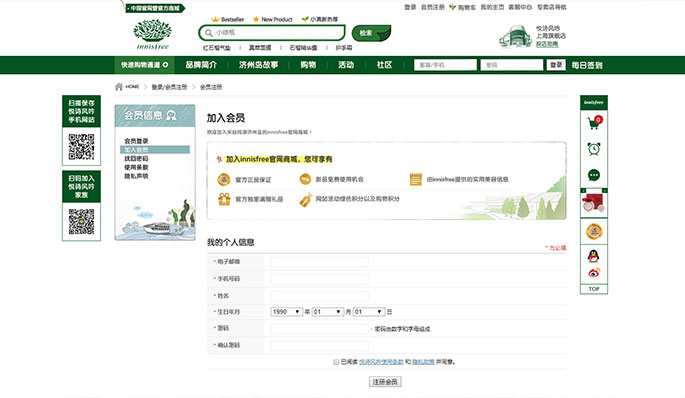The width and height of the screenshot is (685, 398).
Task: Select the exclusive gift box icon
Action: pyautogui.click(x=224, y=199)
